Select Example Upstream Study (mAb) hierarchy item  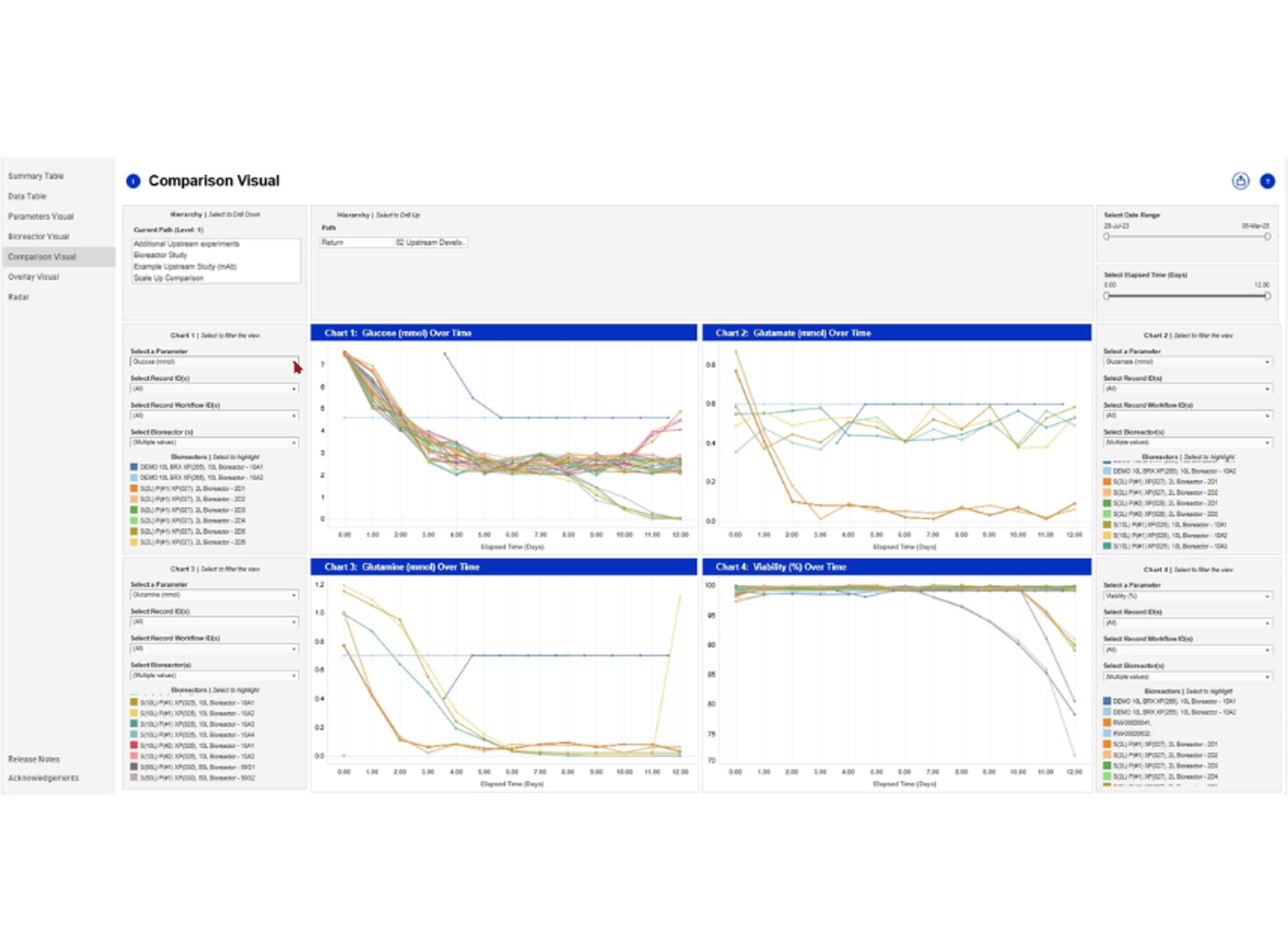[x=185, y=267]
